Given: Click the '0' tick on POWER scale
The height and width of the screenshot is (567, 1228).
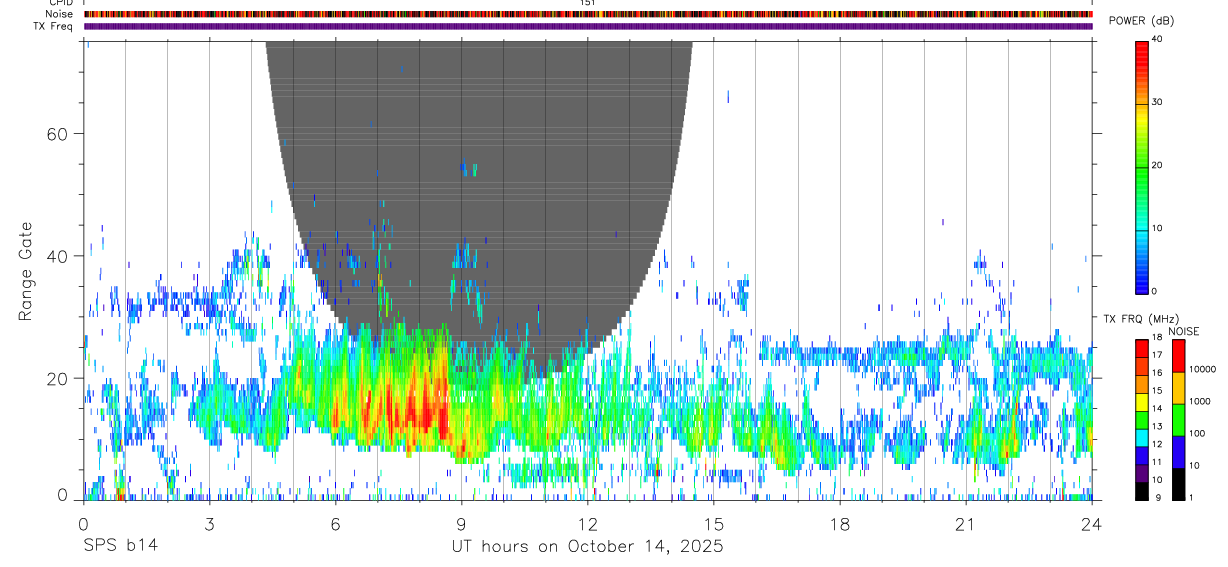Looking at the screenshot, I should click(1156, 291).
